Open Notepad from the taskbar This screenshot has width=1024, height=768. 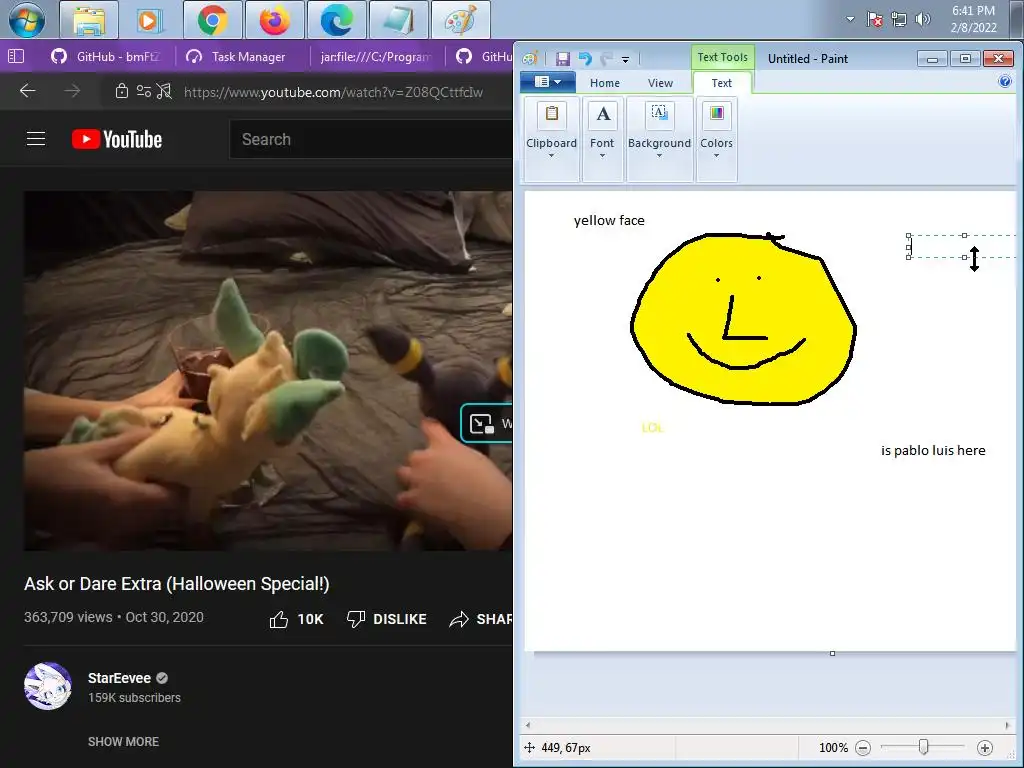coord(398,20)
